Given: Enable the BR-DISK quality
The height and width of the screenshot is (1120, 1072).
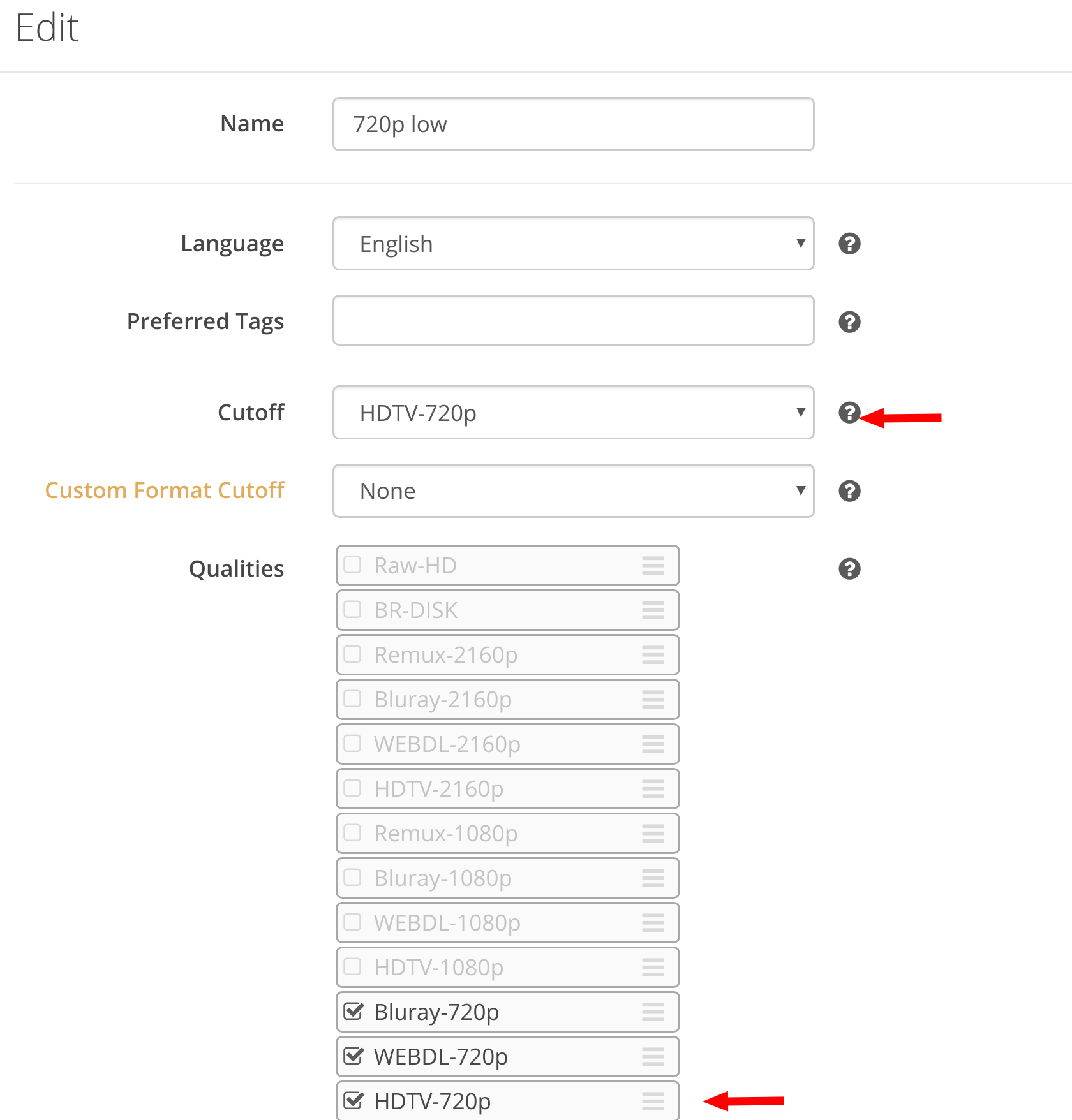Looking at the screenshot, I should click(353, 609).
